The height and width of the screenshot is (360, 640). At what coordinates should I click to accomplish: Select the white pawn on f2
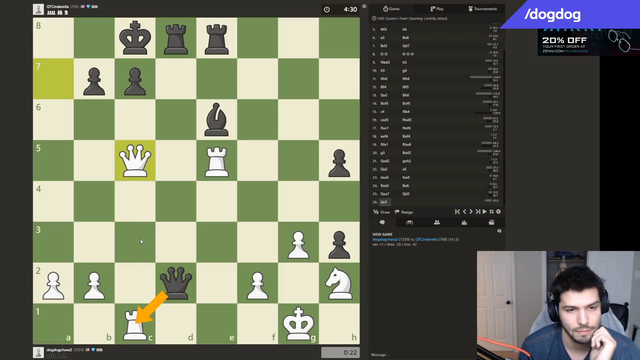pyautogui.click(x=258, y=283)
